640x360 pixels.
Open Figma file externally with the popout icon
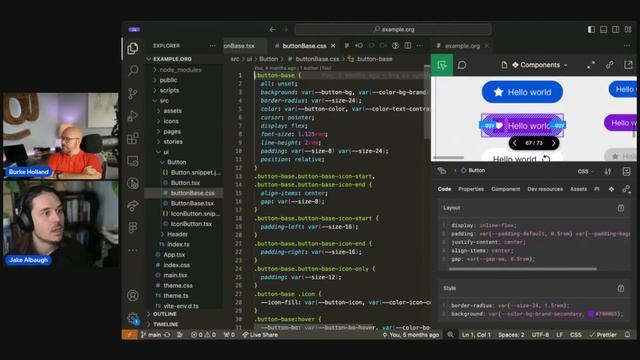click(x=628, y=65)
